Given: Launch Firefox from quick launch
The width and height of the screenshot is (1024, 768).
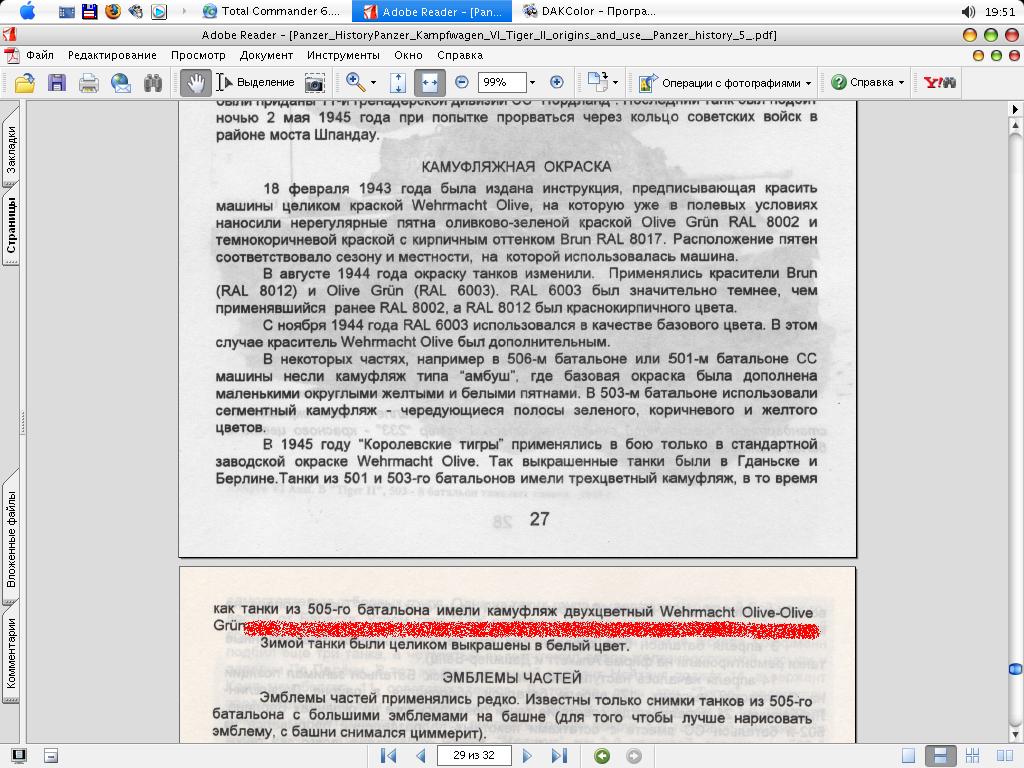Looking at the screenshot, I should click(x=112, y=10).
